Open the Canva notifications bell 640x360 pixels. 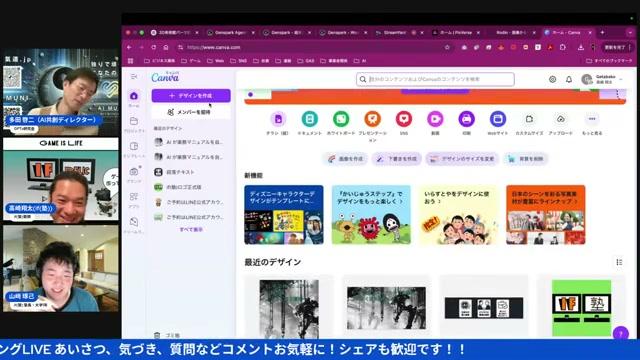[x=569, y=79]
